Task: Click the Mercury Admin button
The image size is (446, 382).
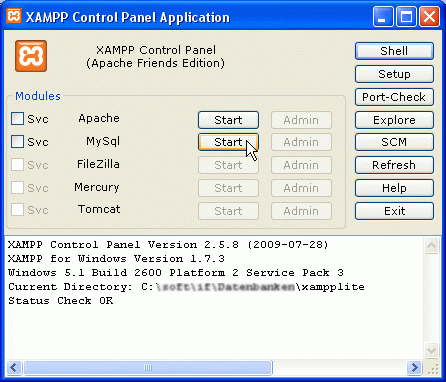Action: tap(301, 188)
